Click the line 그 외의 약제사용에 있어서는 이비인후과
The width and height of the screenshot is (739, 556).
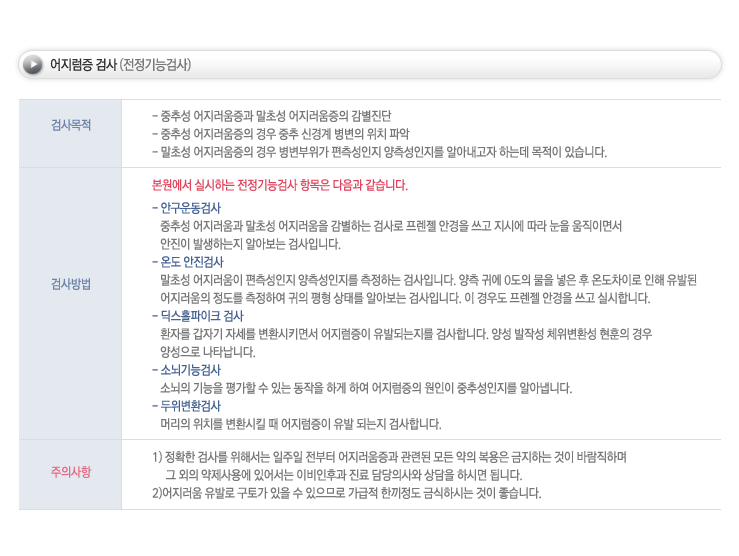point(344,475)
